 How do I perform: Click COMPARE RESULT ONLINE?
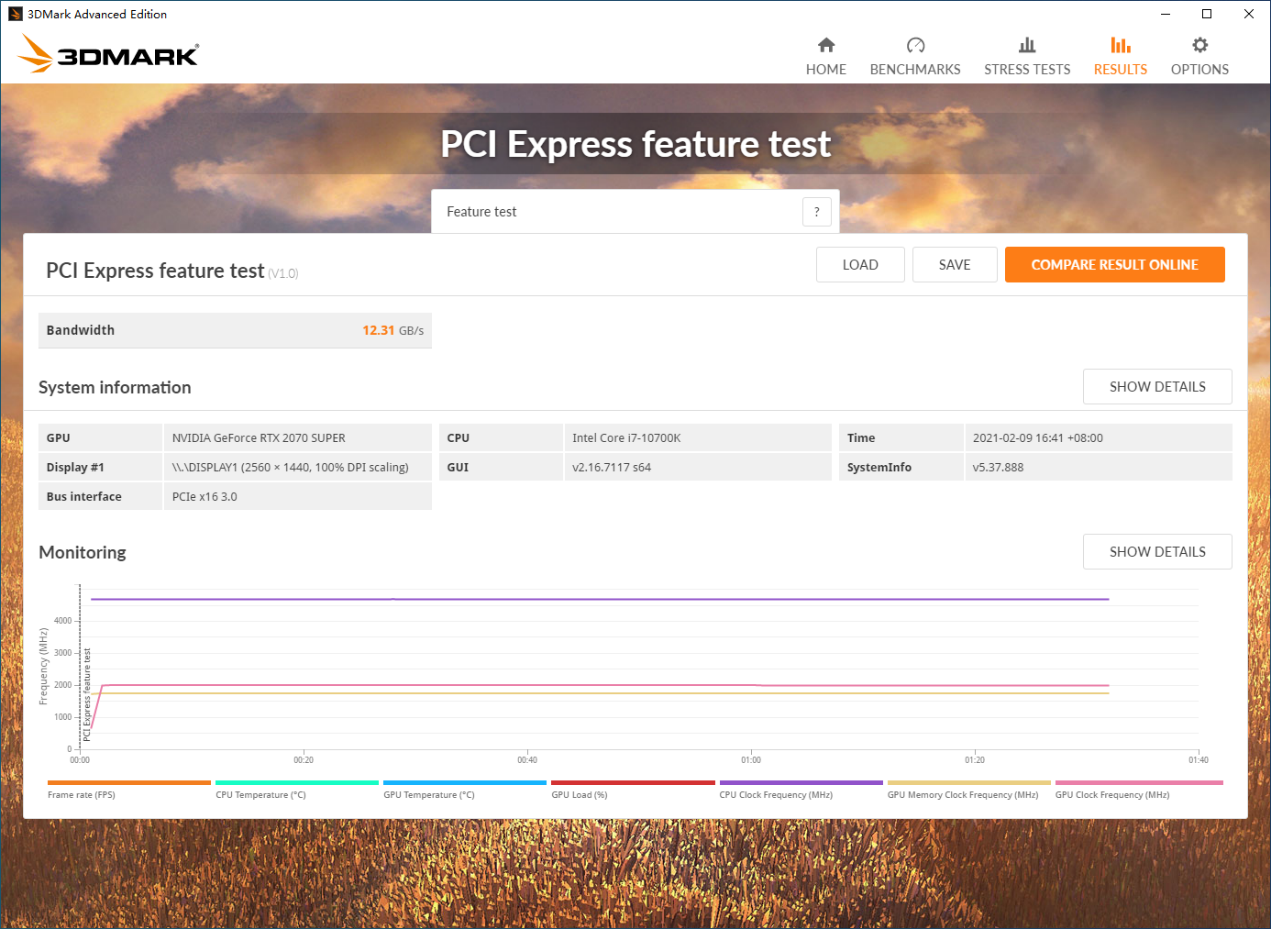(1115, 265)
